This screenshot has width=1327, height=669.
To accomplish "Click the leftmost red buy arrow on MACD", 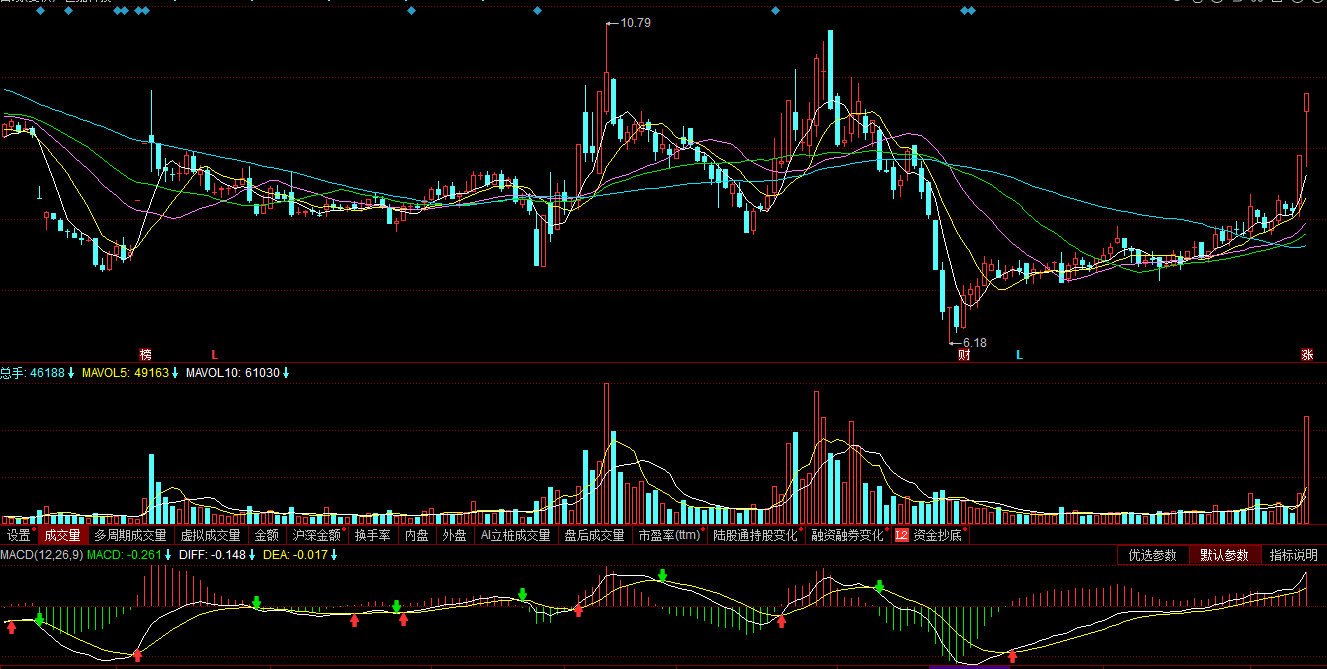I will (x=11, y=627).
